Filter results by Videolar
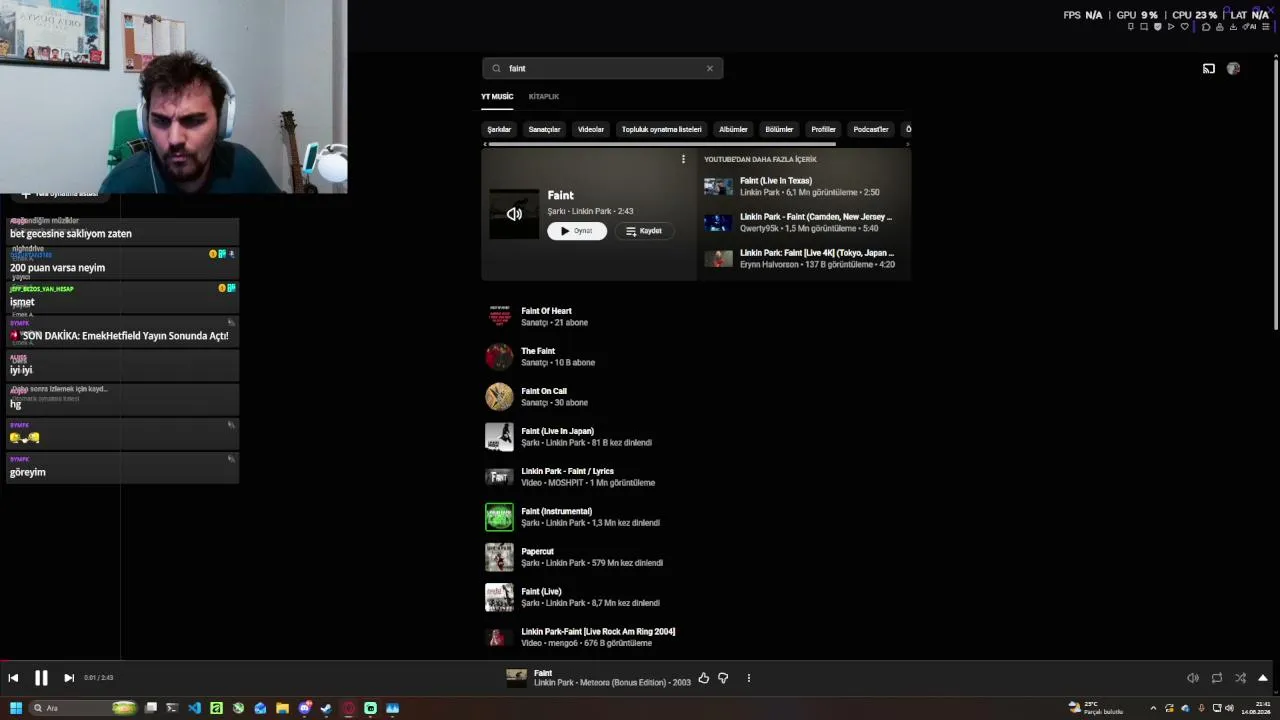This screenshot has height=720, width=1280. coord(591,129)
